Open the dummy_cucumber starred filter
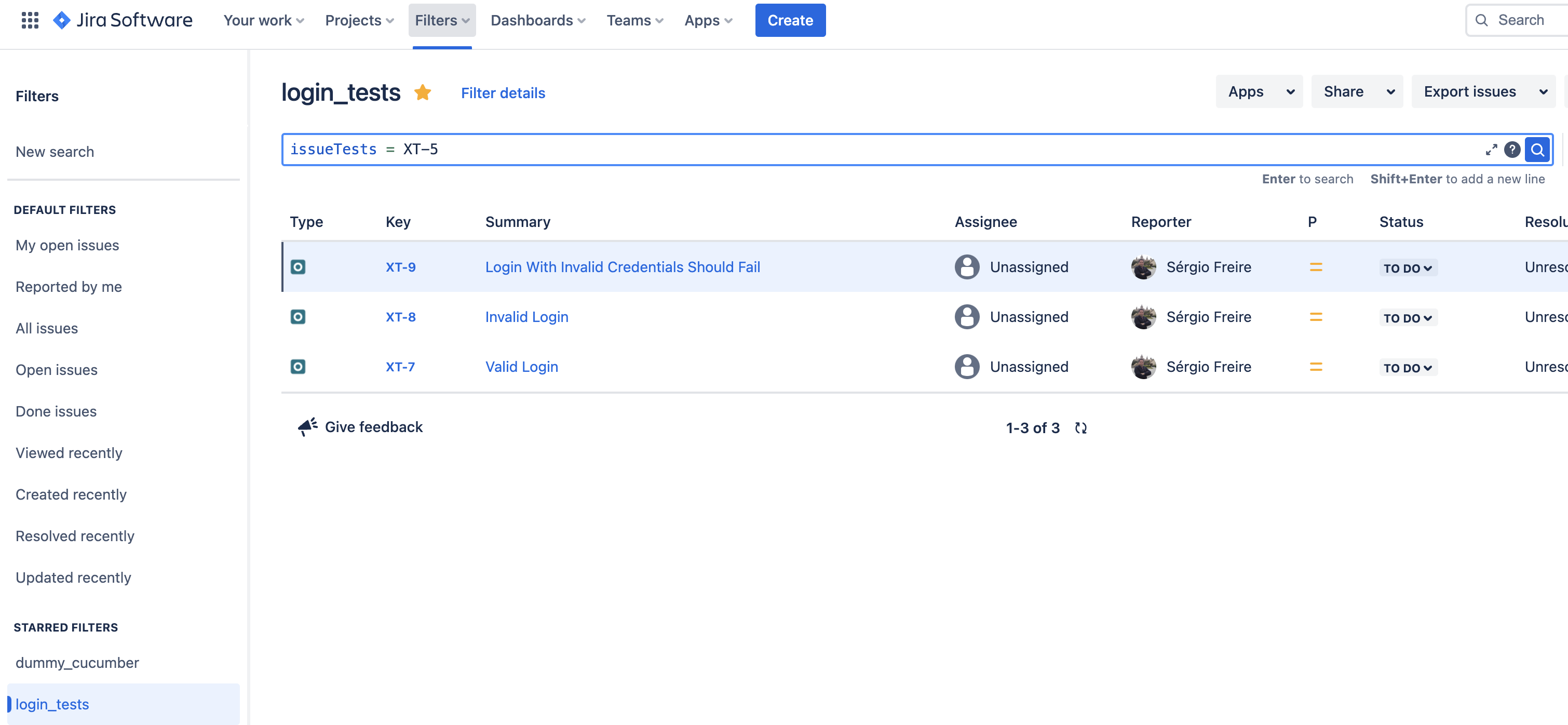1568x725 pixels. [x=77, y=663]
